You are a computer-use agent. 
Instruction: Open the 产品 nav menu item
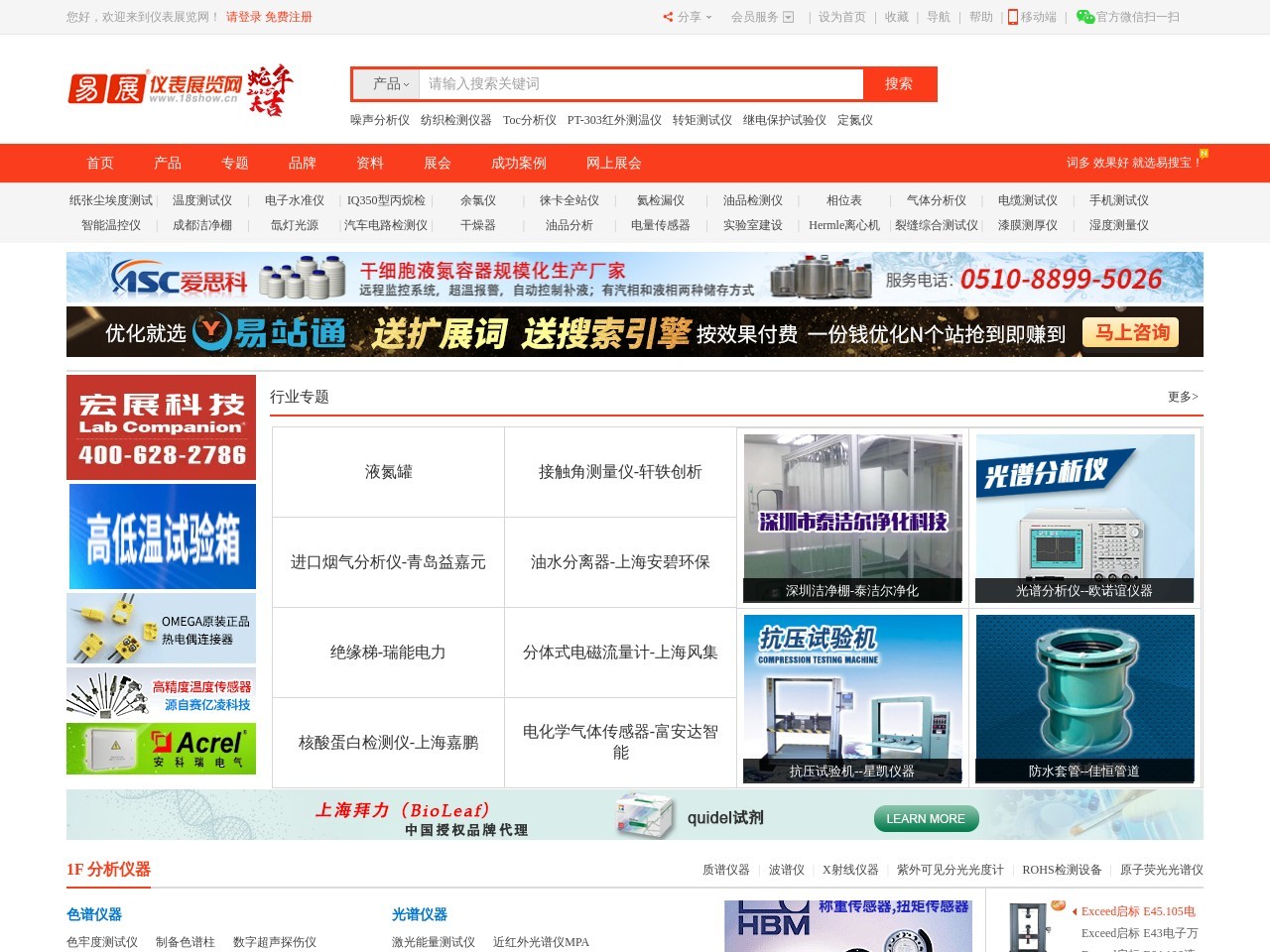[x=168, y=164]
